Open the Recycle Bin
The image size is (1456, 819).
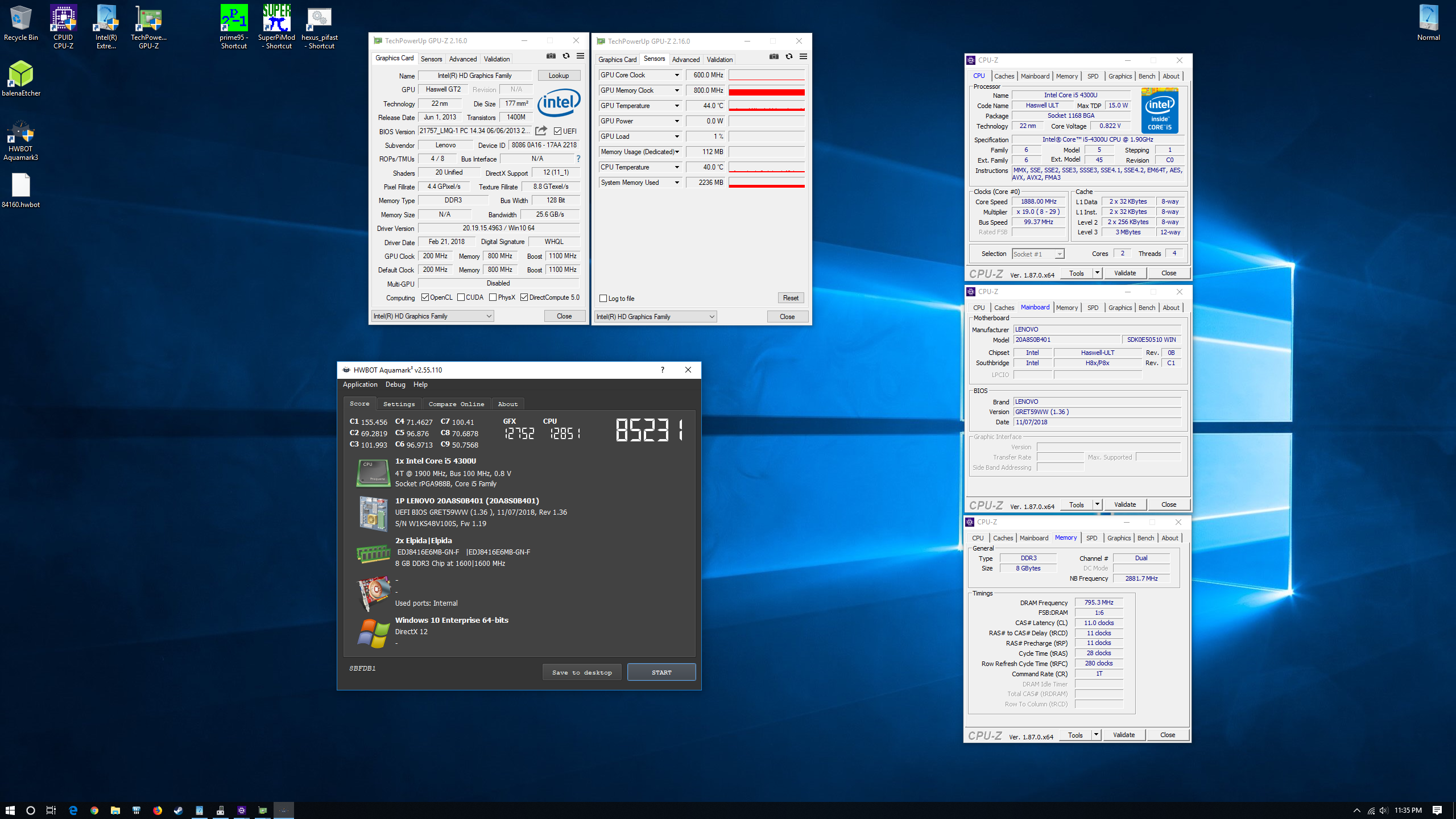point(21,23)
